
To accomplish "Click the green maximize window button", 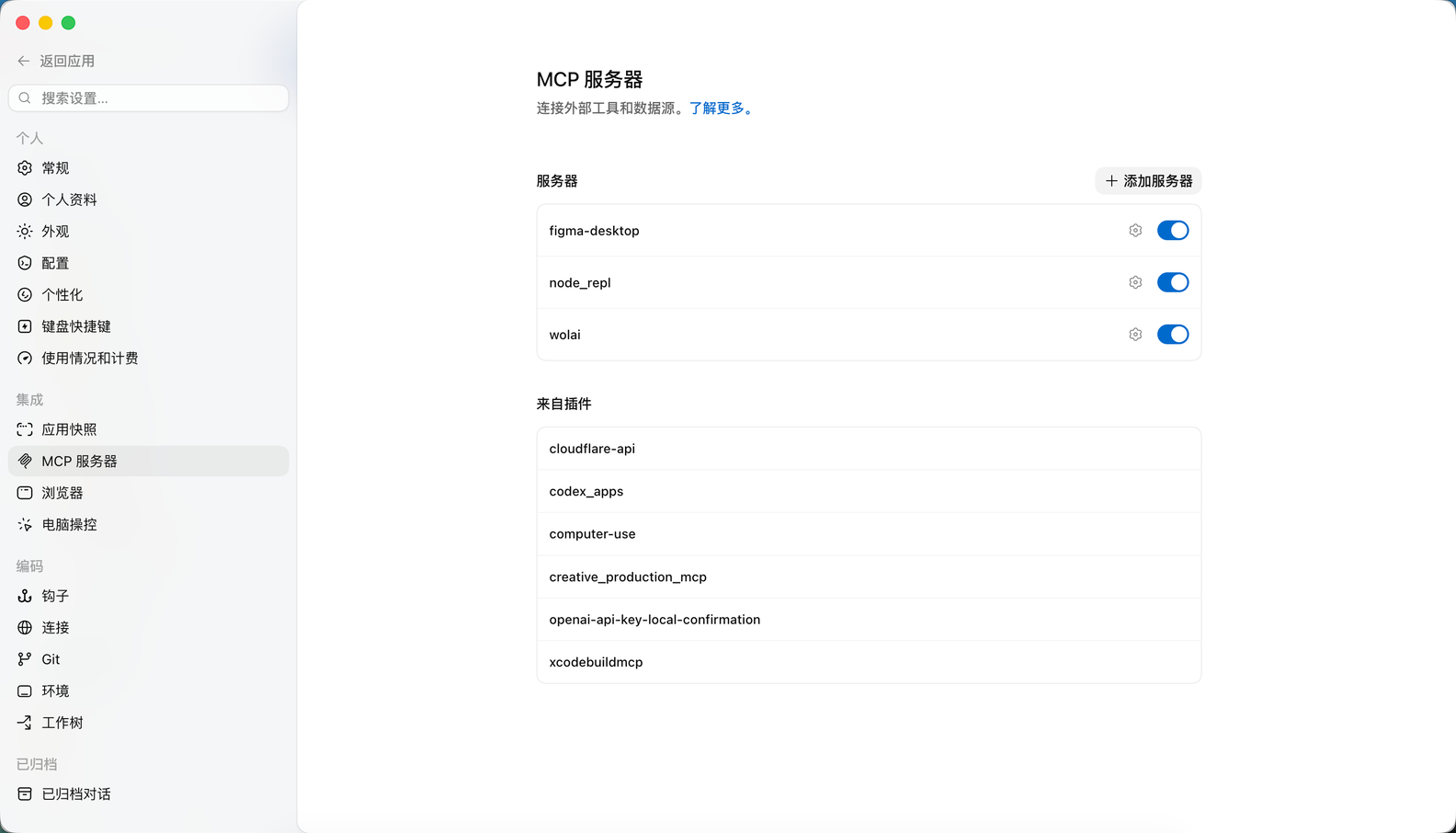I will pos(68,23).
